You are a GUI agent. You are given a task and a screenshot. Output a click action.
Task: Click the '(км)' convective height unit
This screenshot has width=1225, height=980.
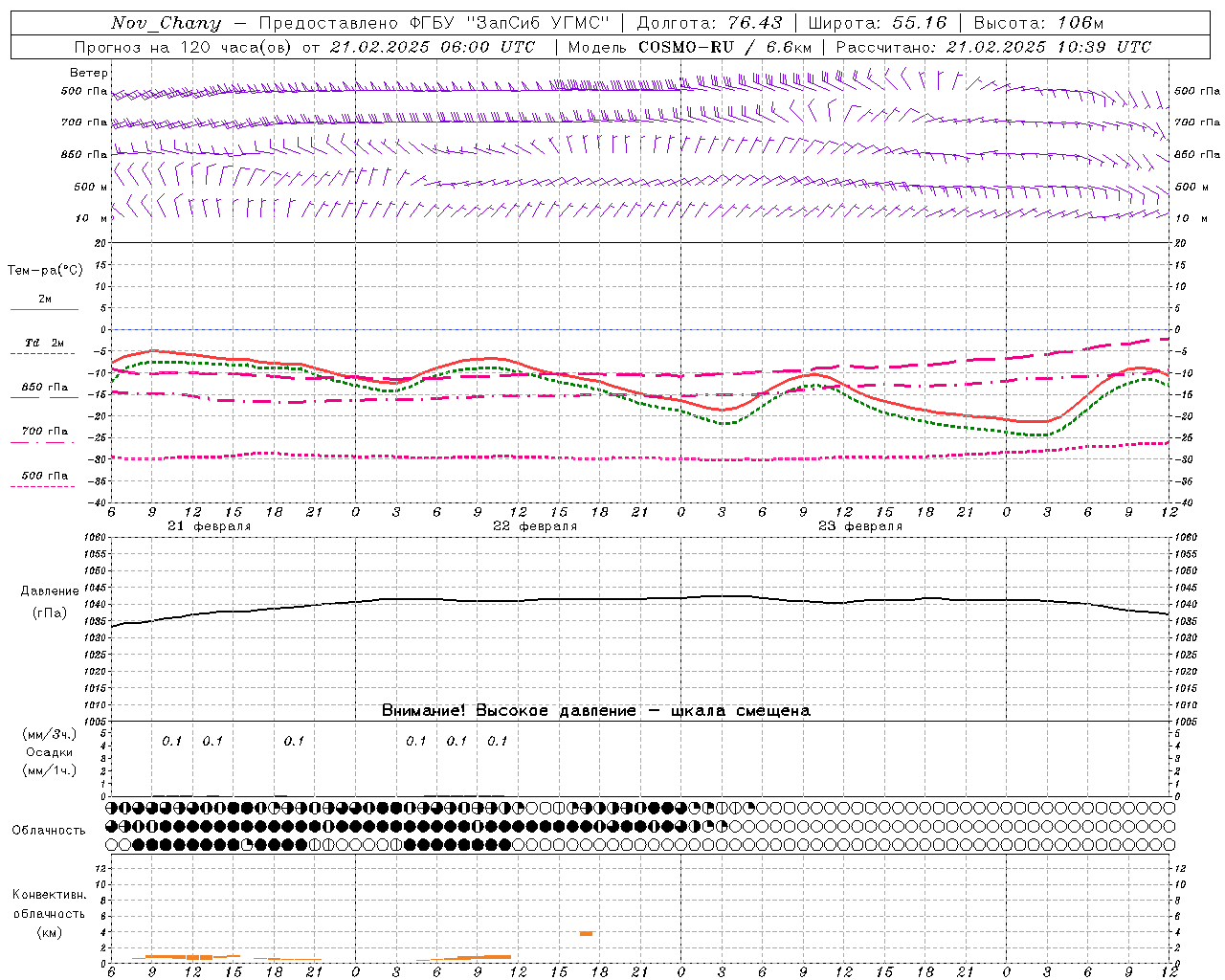49,932
